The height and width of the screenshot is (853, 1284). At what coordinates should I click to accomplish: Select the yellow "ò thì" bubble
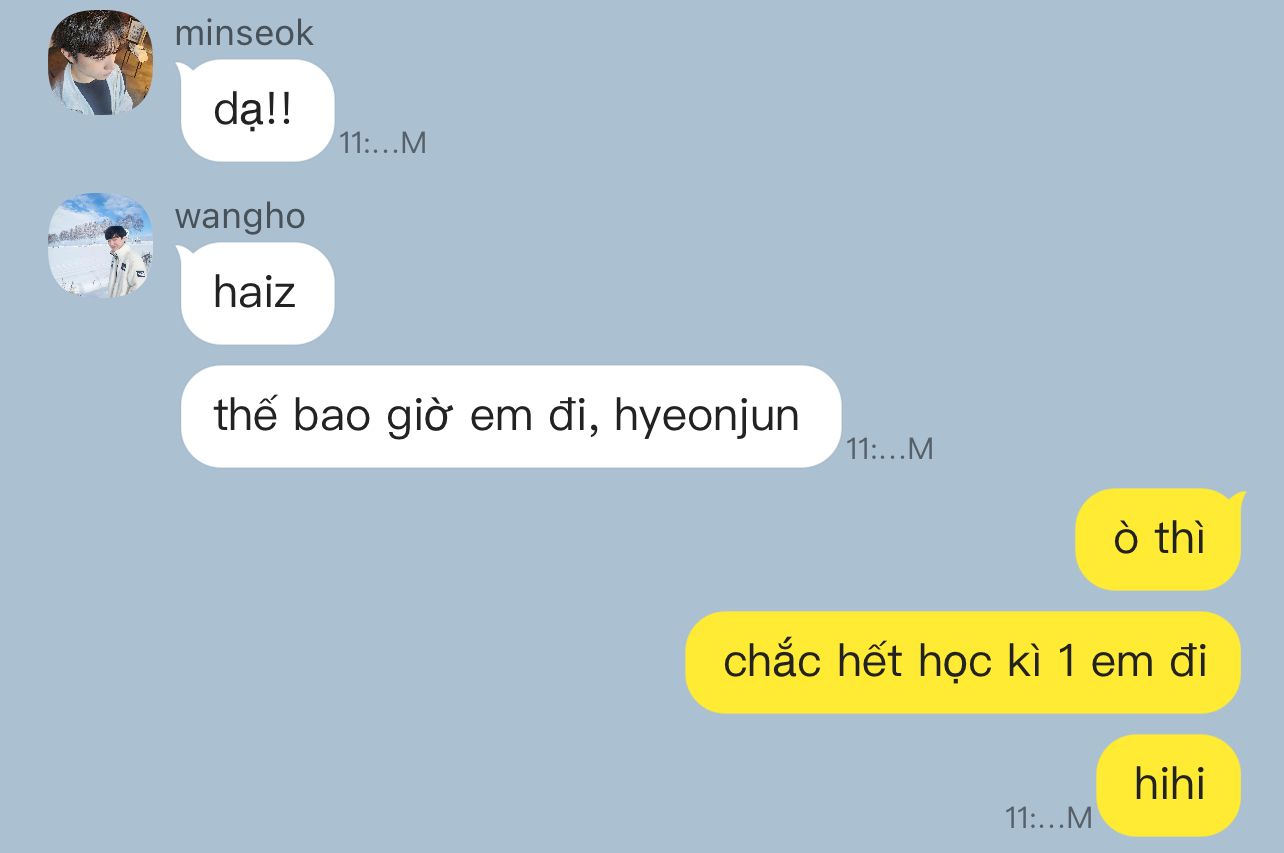[x=1159, y=539]
